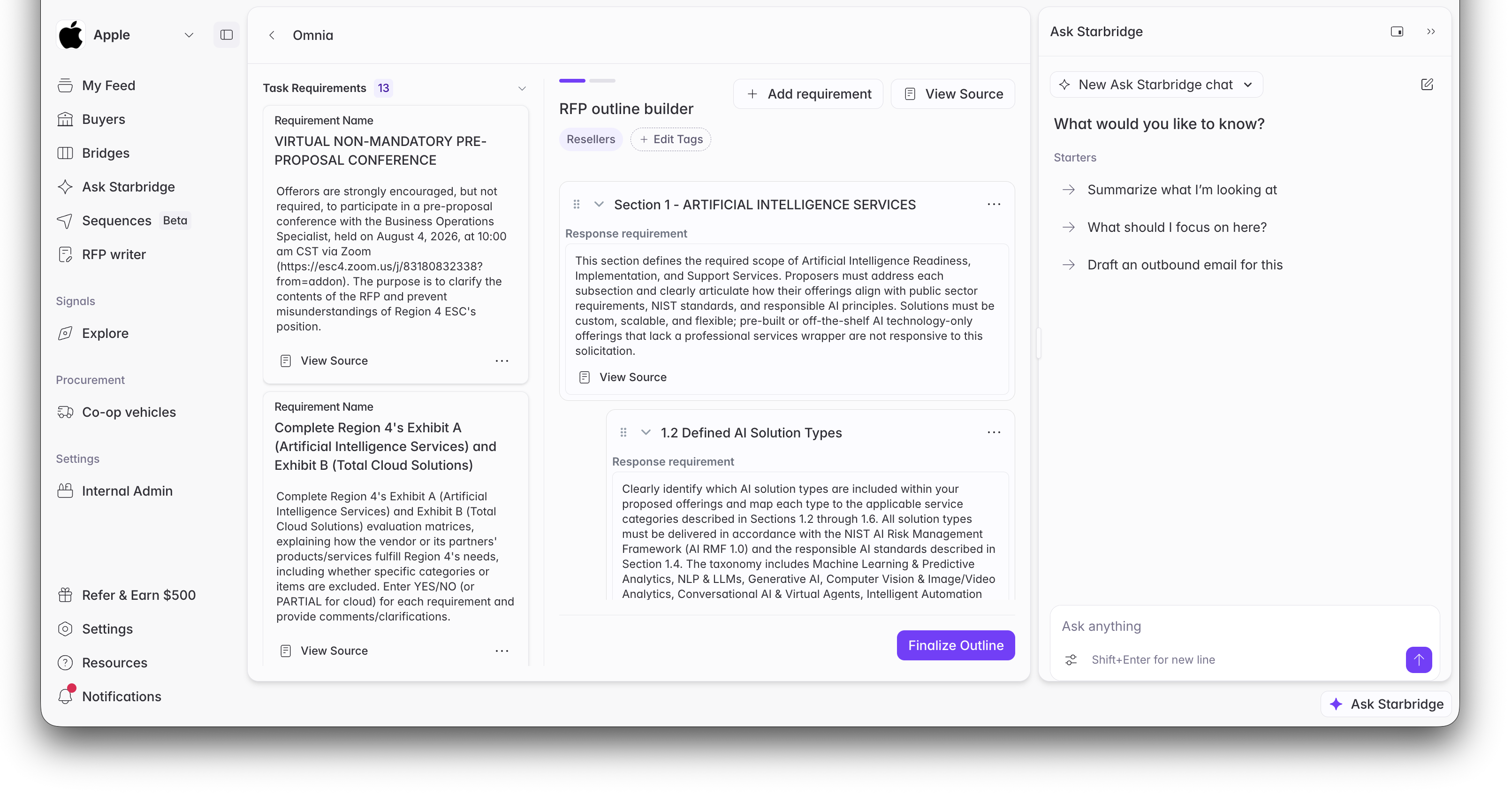
Task: View Source for Pre-Proposal Conference requirement
Action: (x=324, y=361)
